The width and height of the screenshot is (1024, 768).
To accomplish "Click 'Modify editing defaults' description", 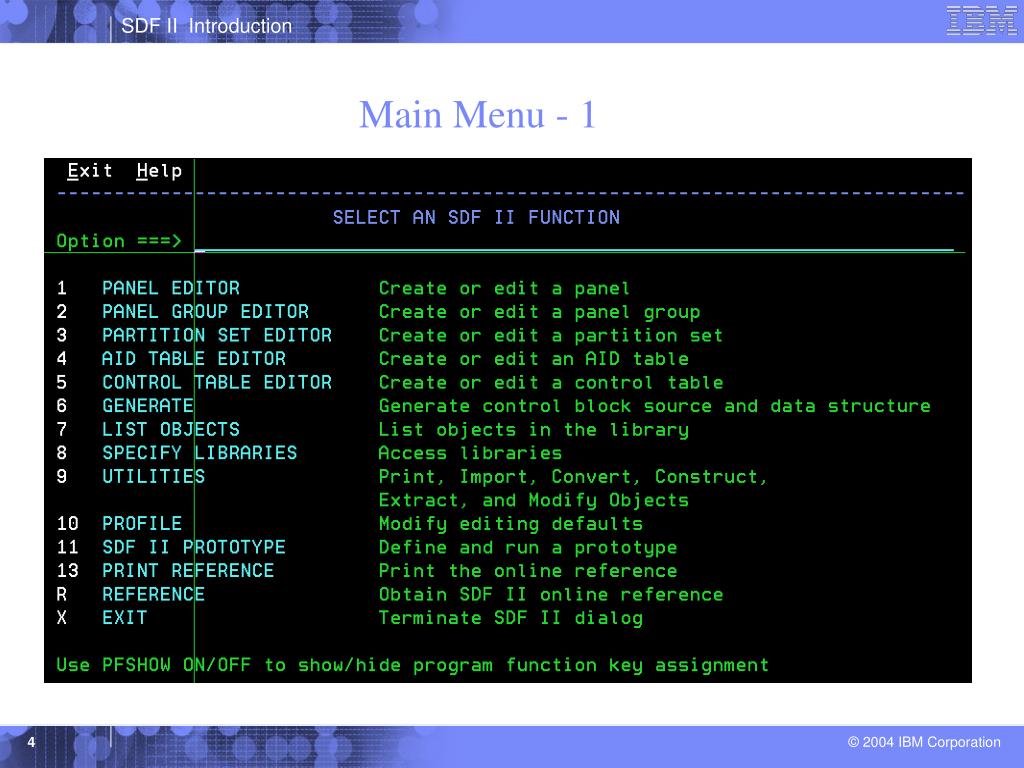I will click(x=511, y=524).
